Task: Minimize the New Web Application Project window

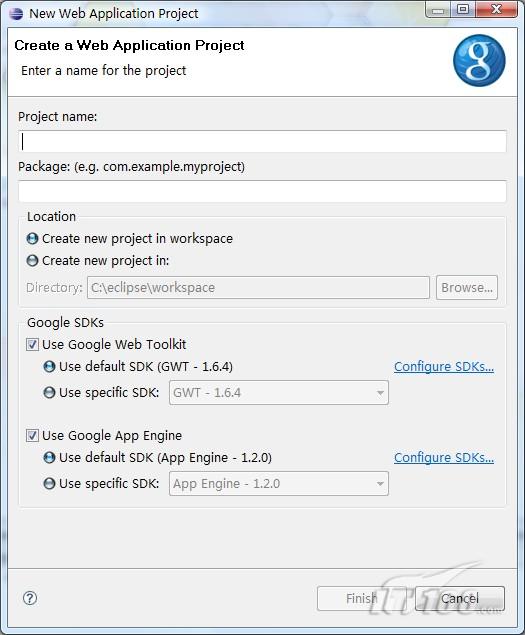Action: [x=438, y=10]
